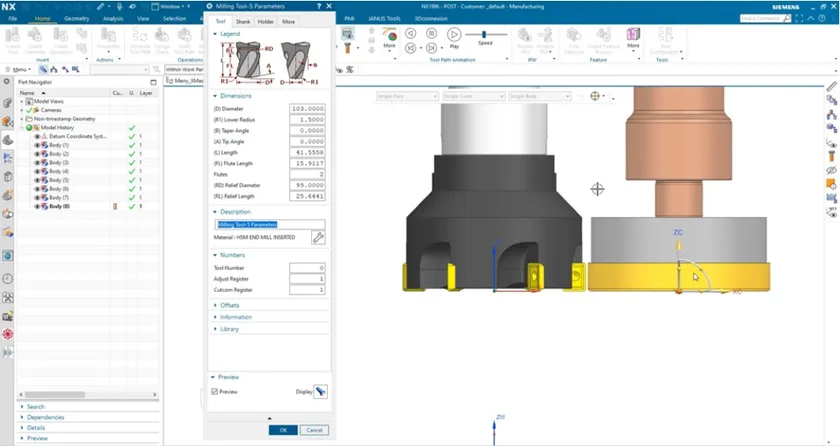Open the Geometry ribbon tab

(x=77, y=18)
